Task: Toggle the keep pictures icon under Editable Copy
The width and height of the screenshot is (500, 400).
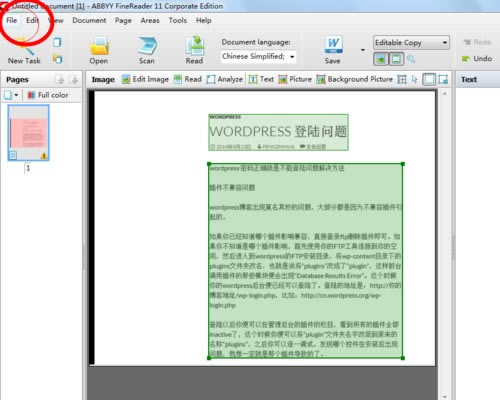Action: click(381, 59)
